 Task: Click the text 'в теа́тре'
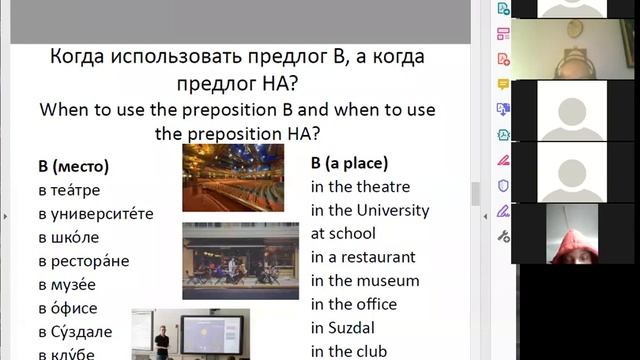69,190
